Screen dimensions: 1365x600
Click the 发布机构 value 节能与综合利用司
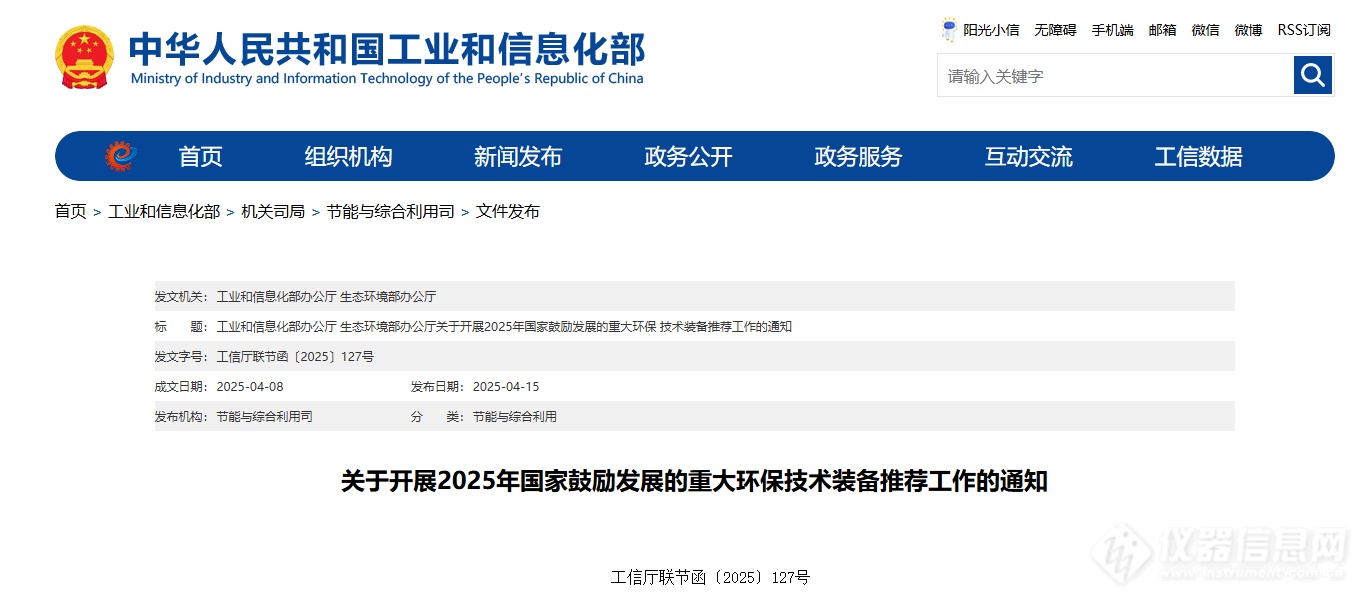point(264,417)
